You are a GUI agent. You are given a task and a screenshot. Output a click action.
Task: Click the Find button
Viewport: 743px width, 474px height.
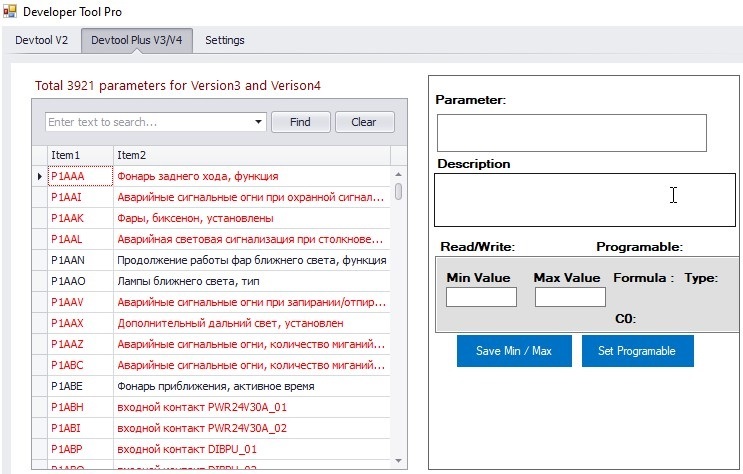(x=300, y=122)
